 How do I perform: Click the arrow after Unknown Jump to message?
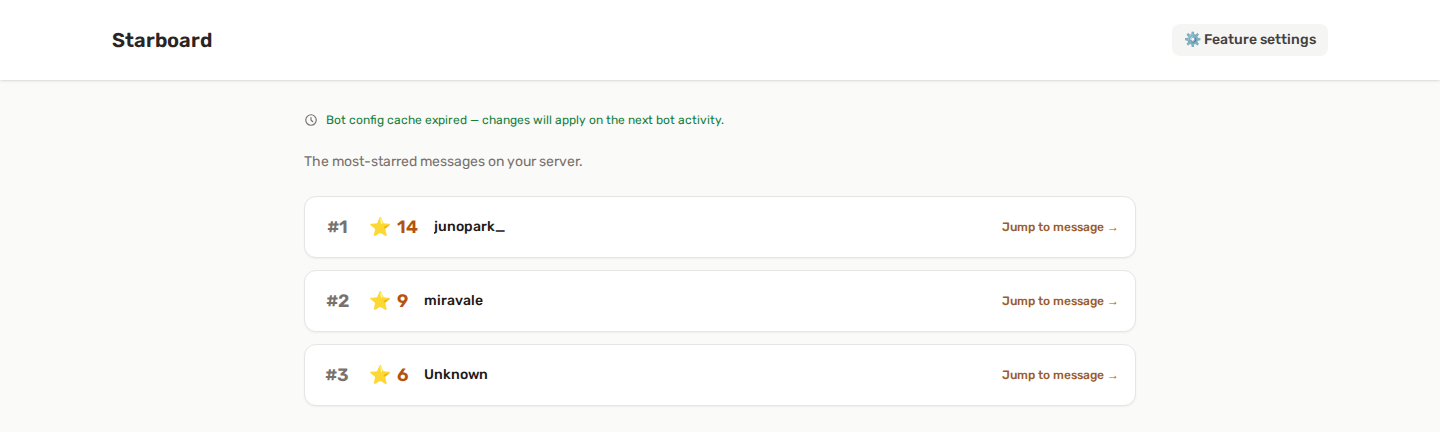click(x=1112, y=376)
